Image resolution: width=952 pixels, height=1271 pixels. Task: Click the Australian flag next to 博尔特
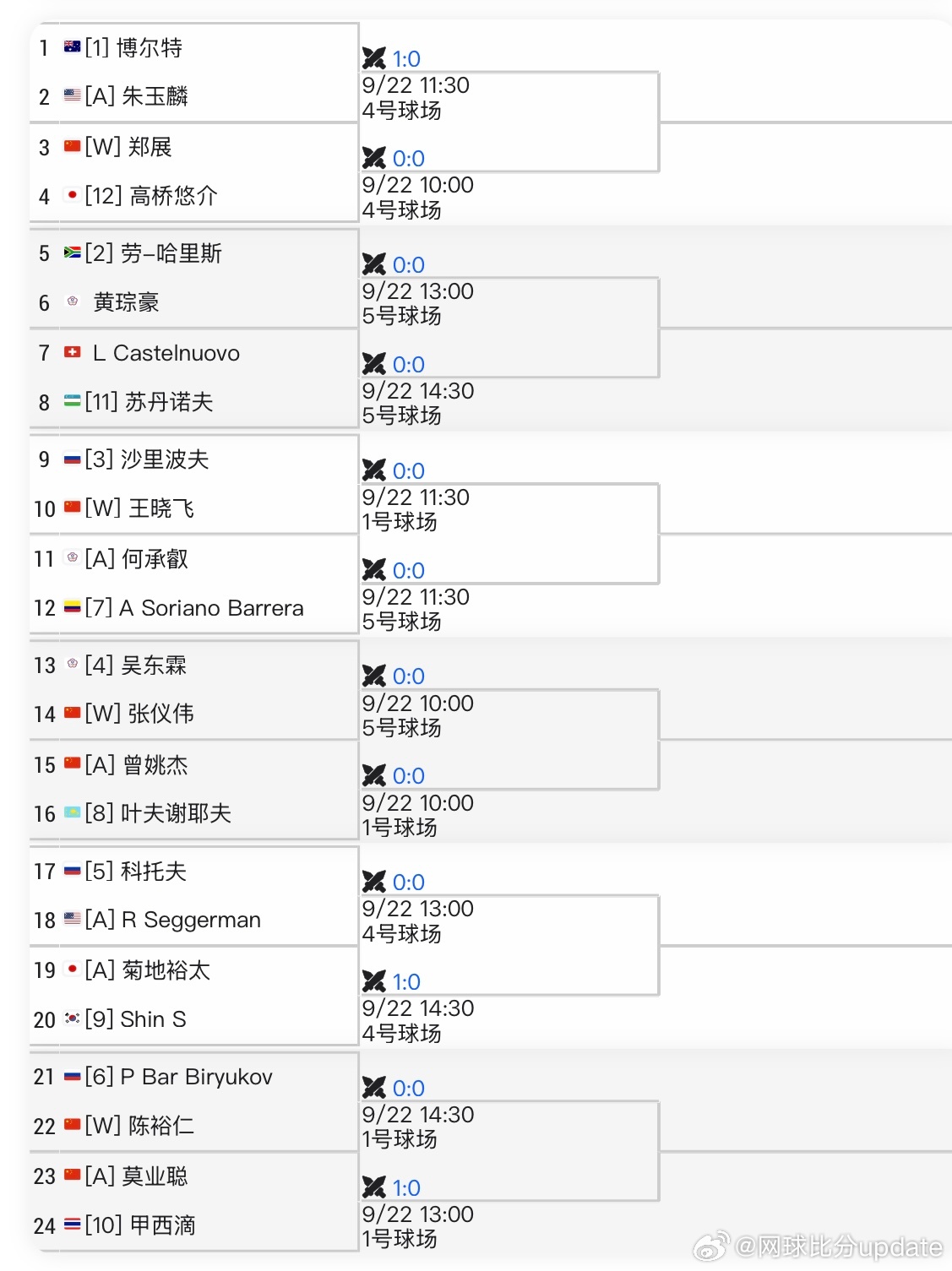pos(73,47)
